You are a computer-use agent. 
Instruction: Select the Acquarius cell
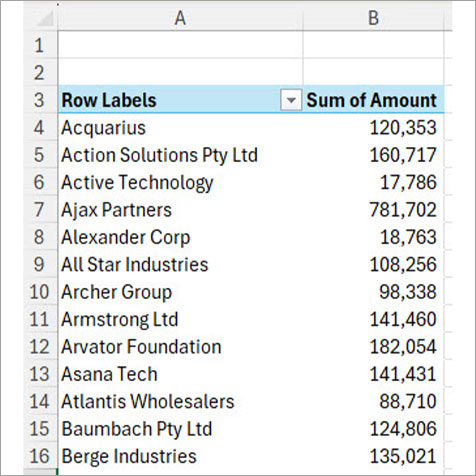pyautogui.click(x=180, y=127)
